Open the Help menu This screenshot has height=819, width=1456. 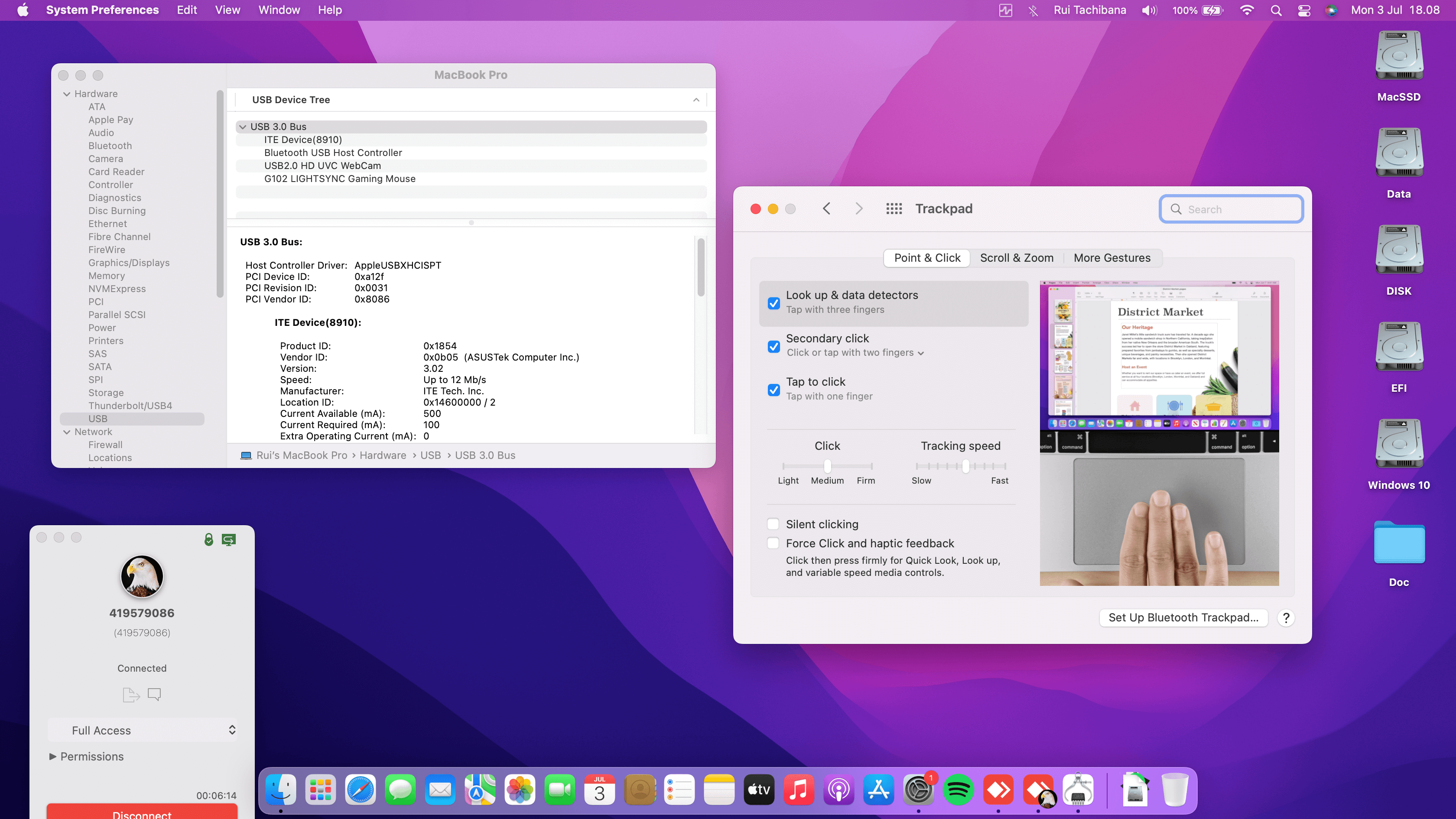[x=329, y=10]
